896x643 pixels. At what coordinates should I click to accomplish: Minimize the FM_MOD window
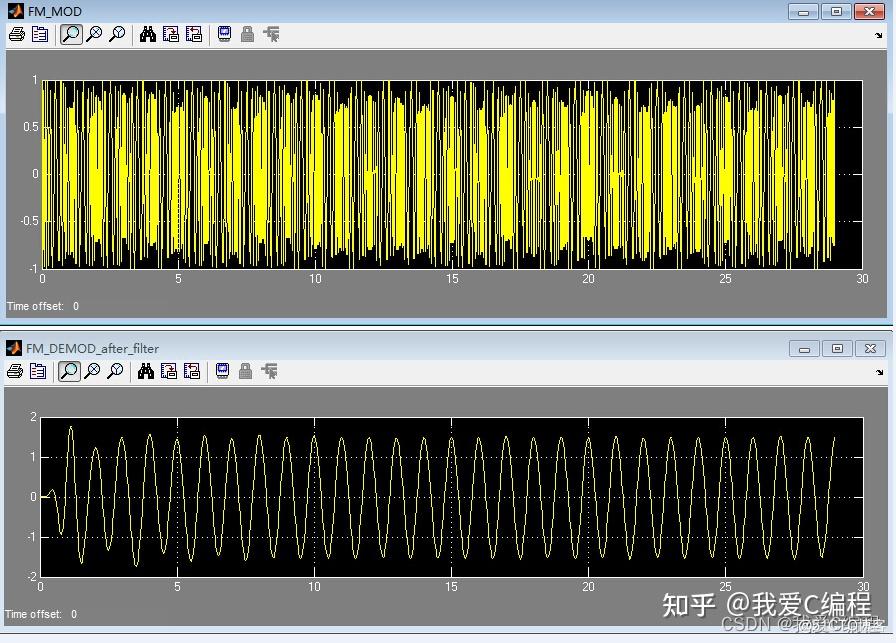(803, 12)
